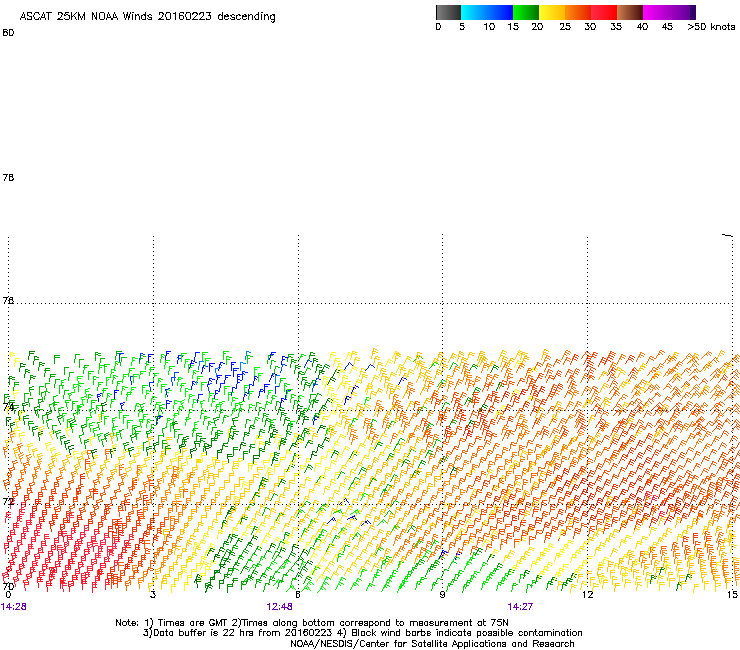The image size is (740, 650).
Task: Click the orange 25-30 knots color segment
Action: 578,12
